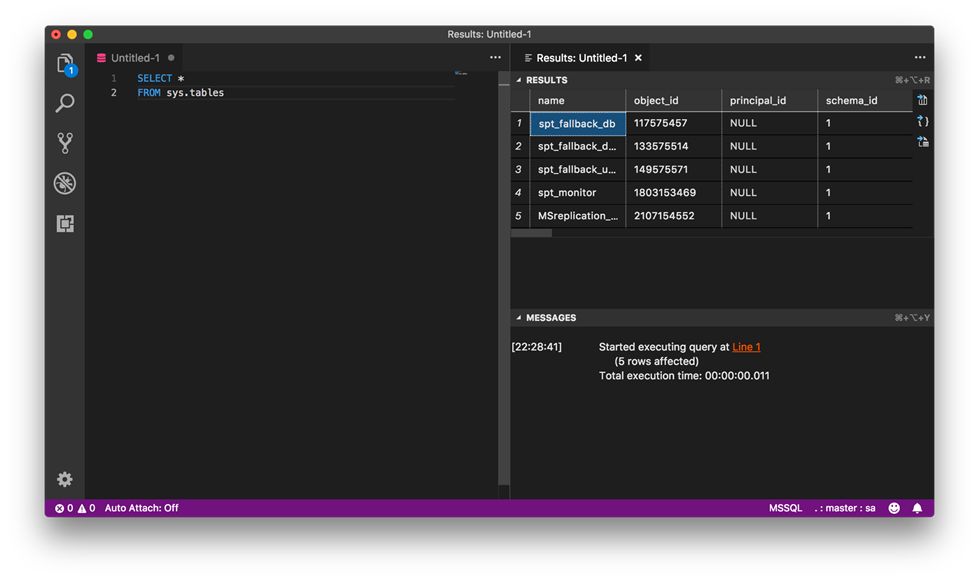Open the Explorer view in the activity bar
The width and height of the screenshot is (979, 581).
tap(65, 64)
